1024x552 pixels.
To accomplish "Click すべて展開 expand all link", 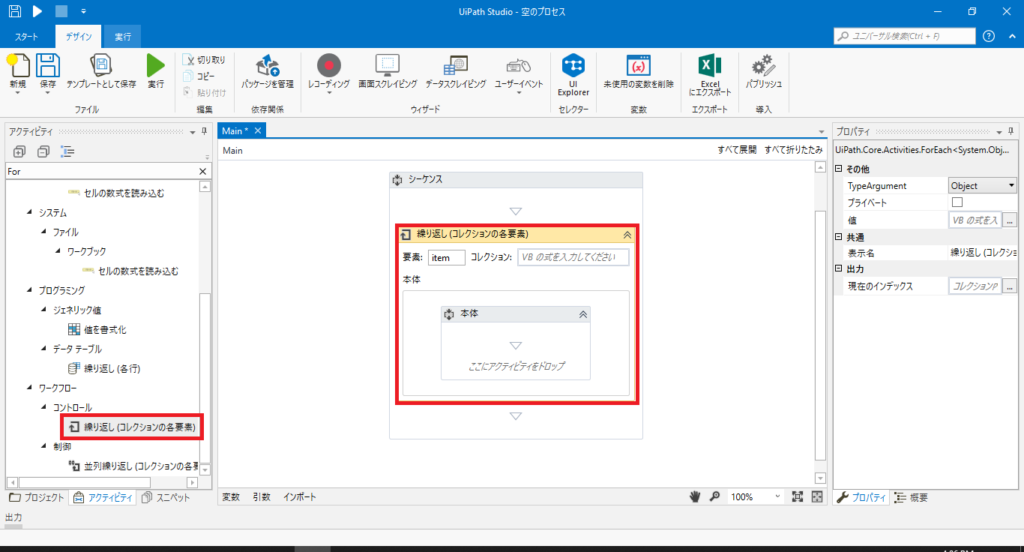I will 737,150.
